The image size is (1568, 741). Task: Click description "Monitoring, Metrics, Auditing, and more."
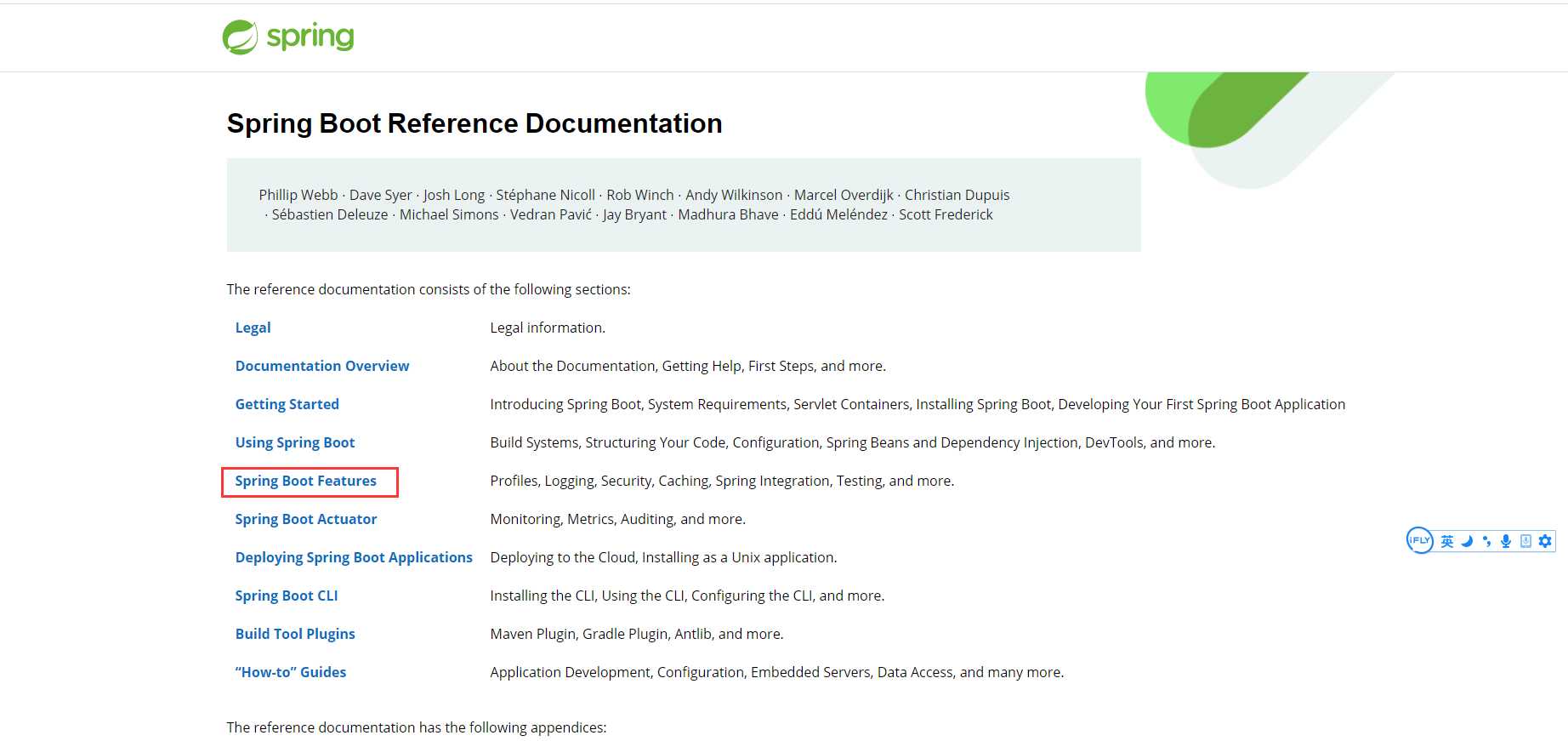pyautogui.click(x=618, y=519)
